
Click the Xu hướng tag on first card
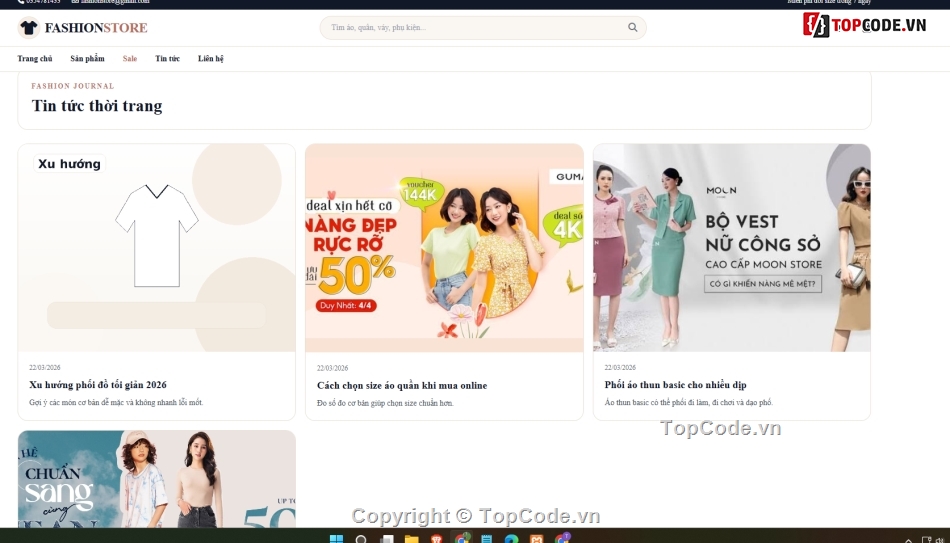click(69, 164)
